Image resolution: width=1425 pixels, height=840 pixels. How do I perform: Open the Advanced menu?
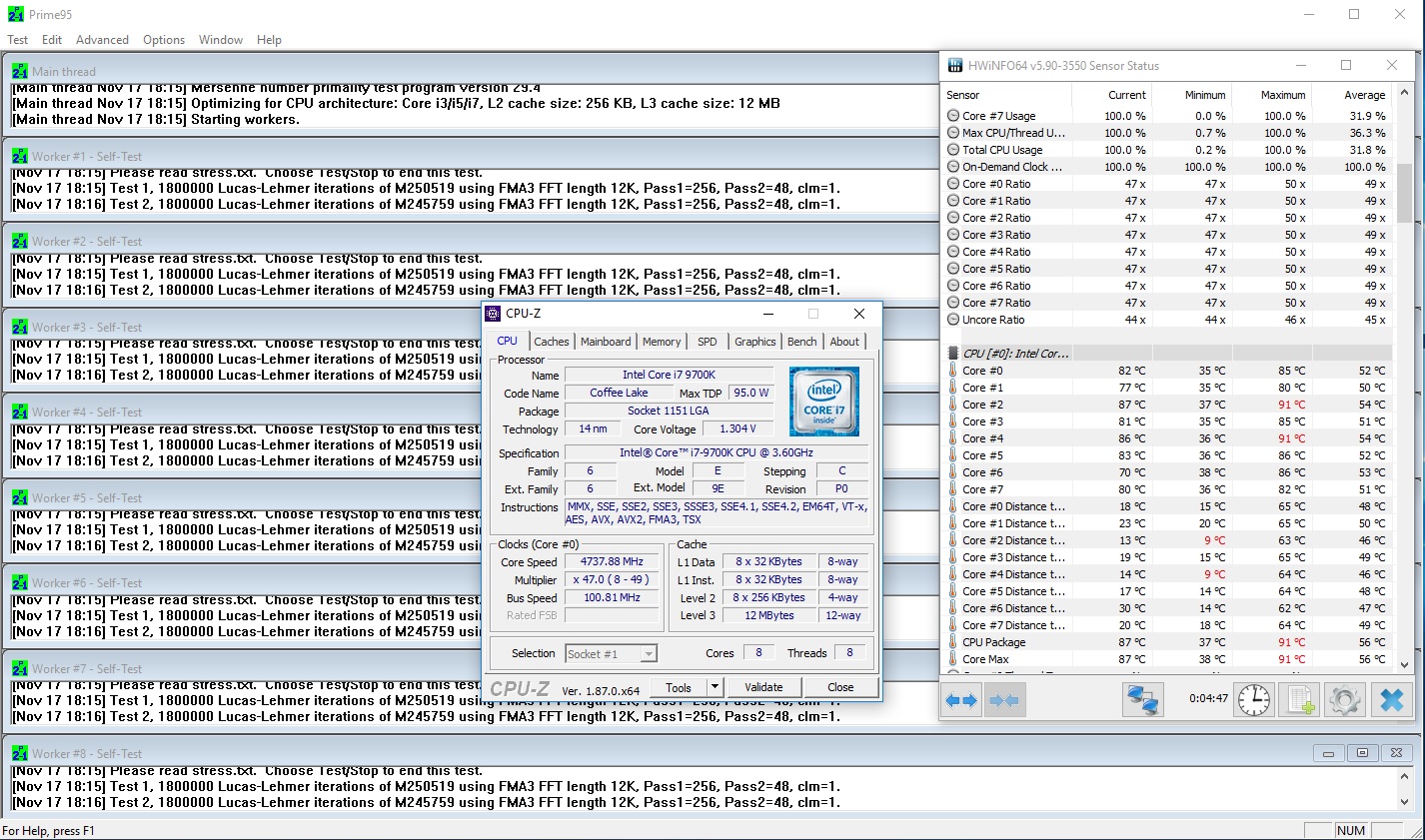[102, 40]
